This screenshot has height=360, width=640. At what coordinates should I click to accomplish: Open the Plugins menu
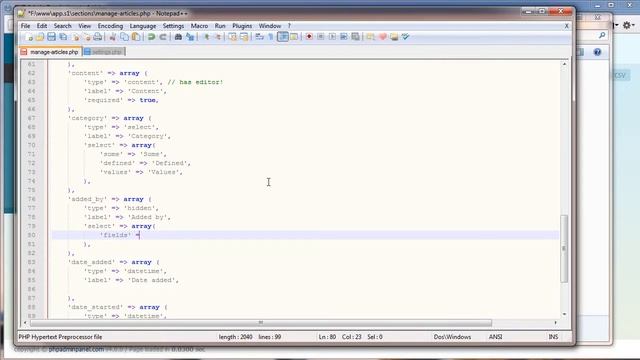pyautogui.click(x=242, y=26)
